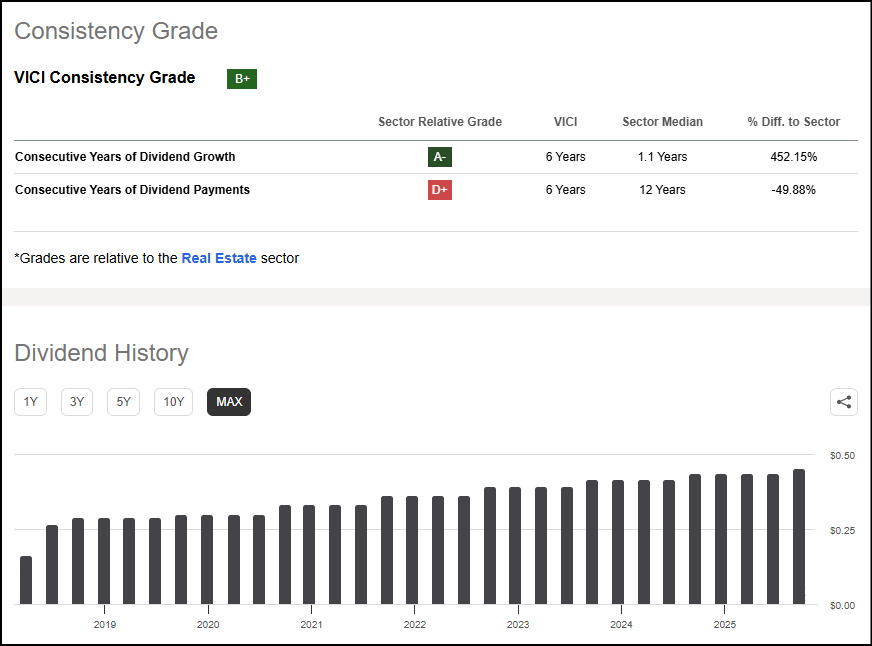Open the Real Estate sector link

point(219,259)
